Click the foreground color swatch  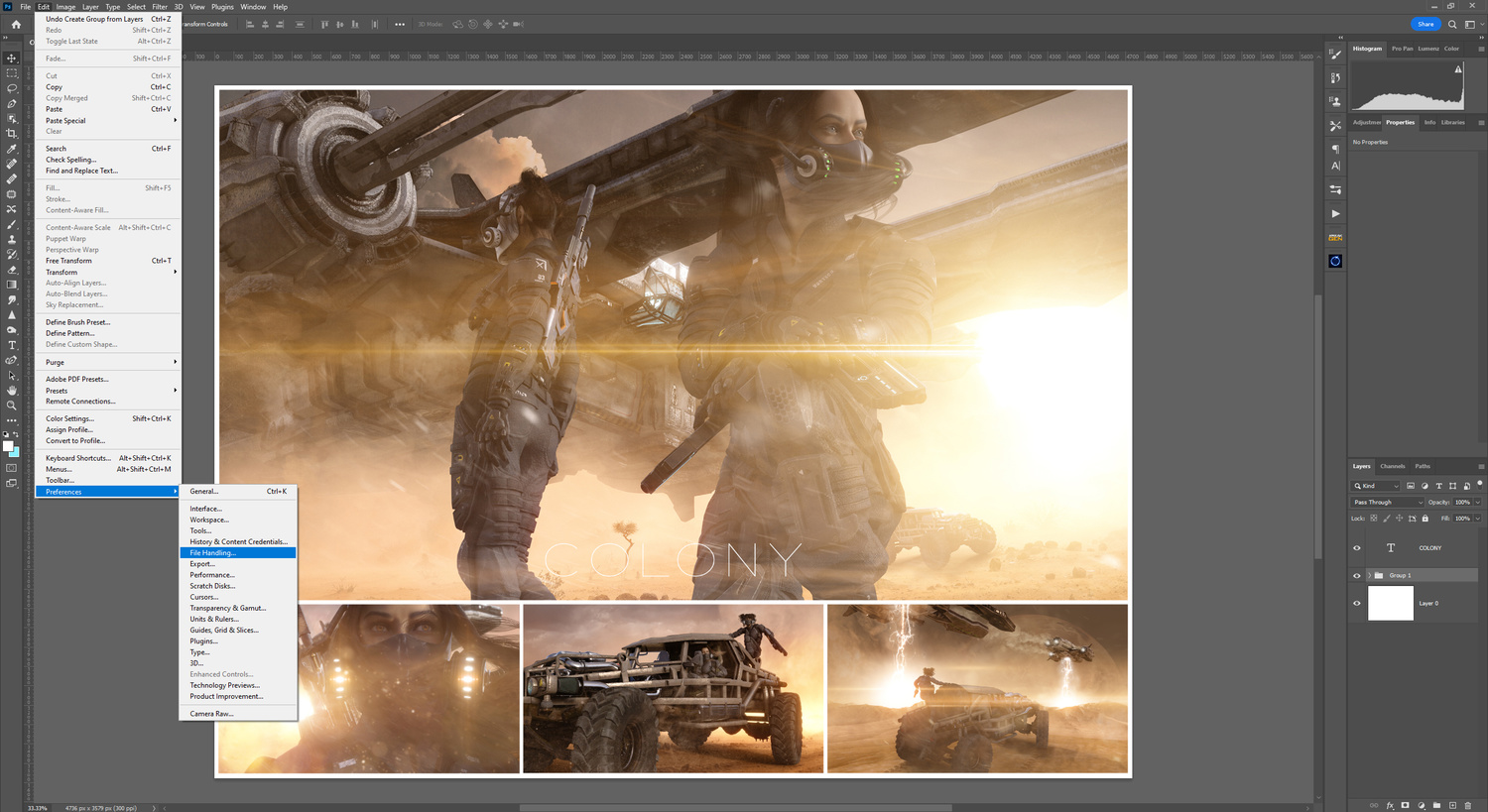coord(8,446)
